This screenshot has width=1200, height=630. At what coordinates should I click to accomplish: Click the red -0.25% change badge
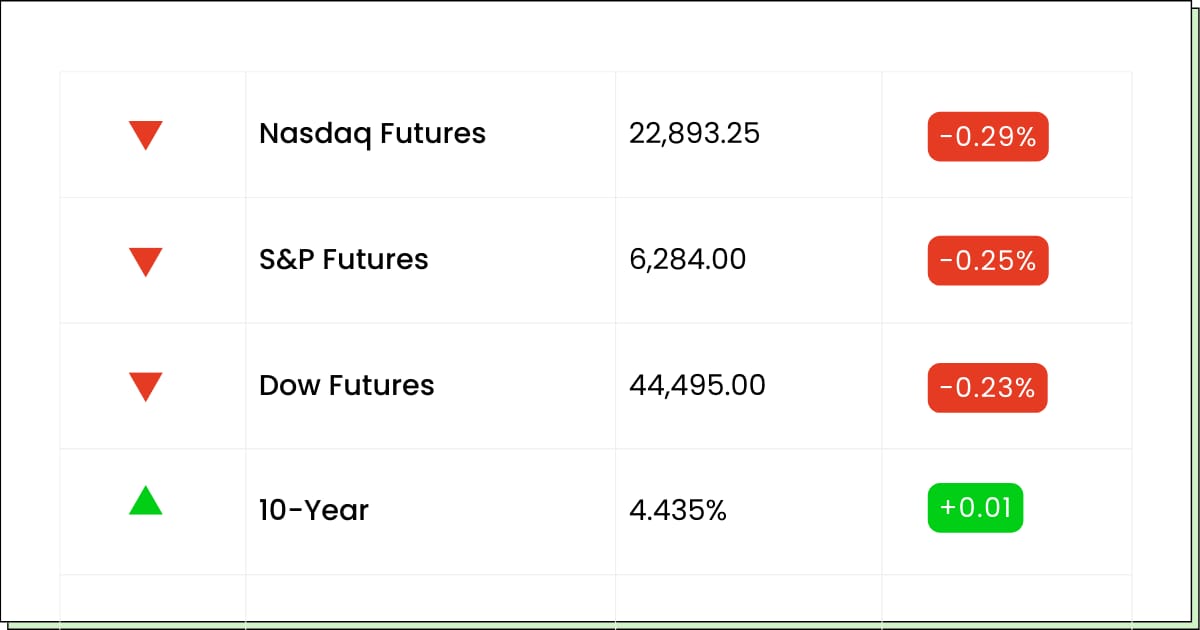(987, 261)
